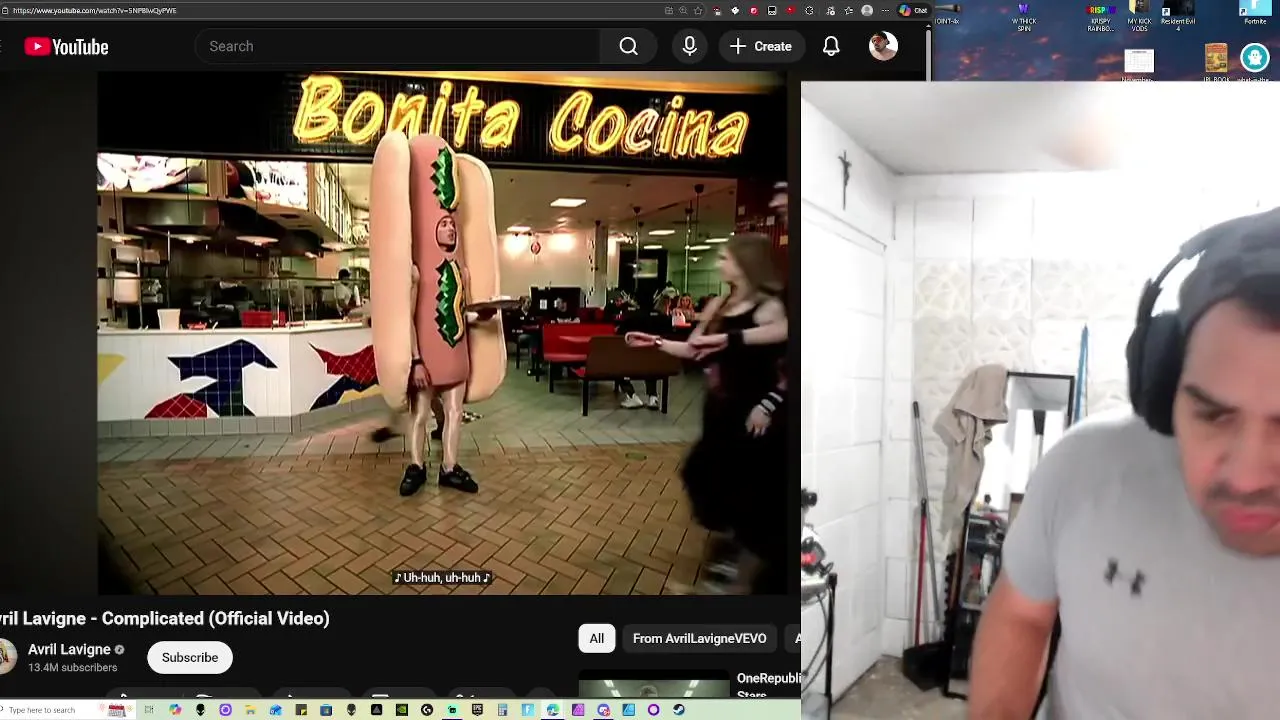Viewport: 1280px width, 720px height.
Task: Open the Create menu button
Action: click(x=761, y=46)
